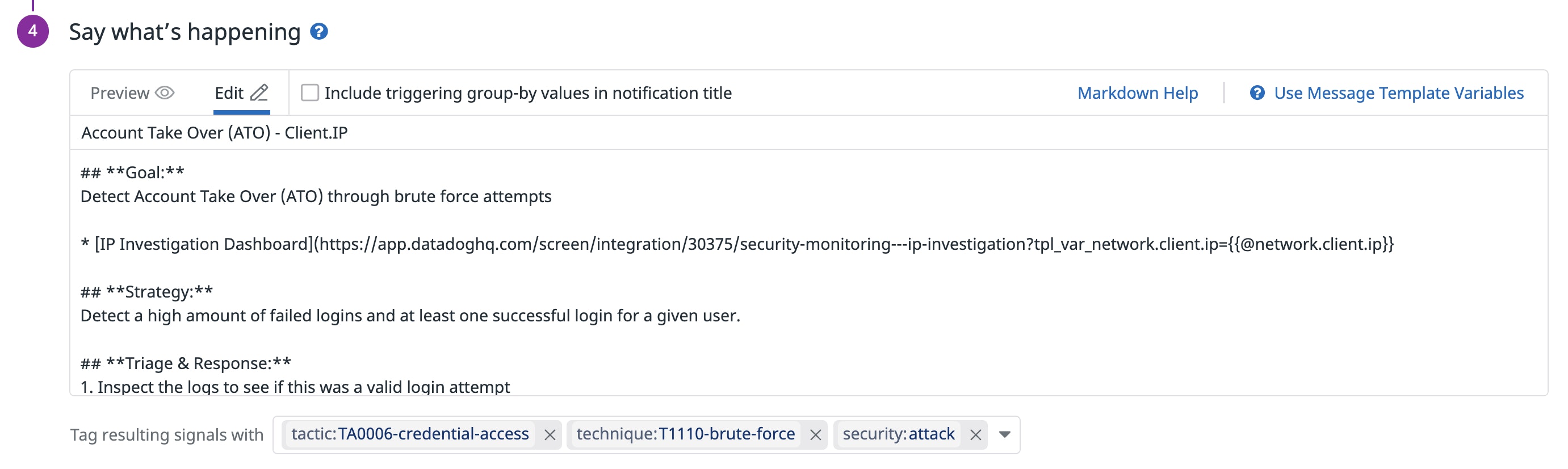Click the help icon beside "Say what's happening"

(x=318, y=31)
